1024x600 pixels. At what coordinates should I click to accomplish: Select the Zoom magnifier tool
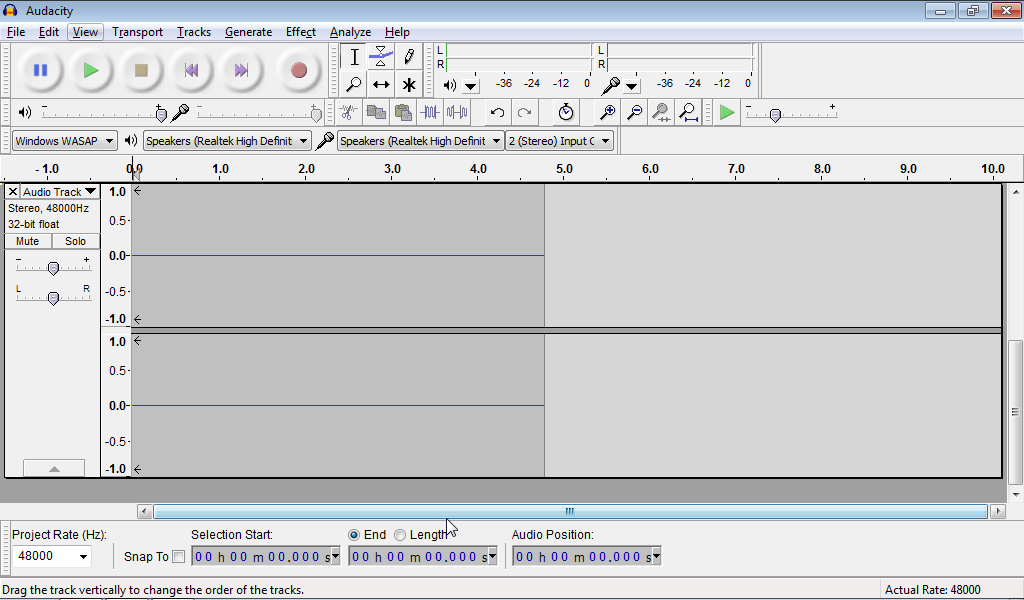point(354,84)
